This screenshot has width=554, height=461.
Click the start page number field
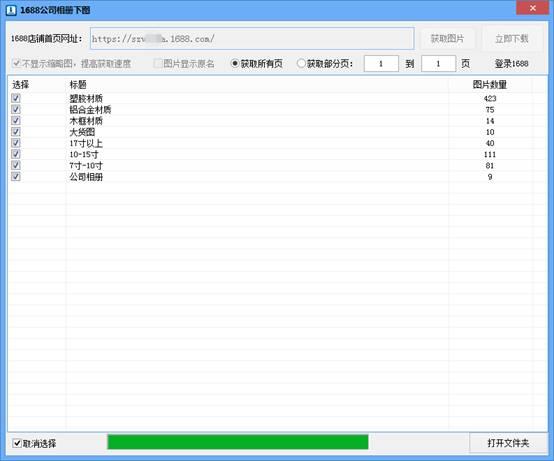point(381,64)
